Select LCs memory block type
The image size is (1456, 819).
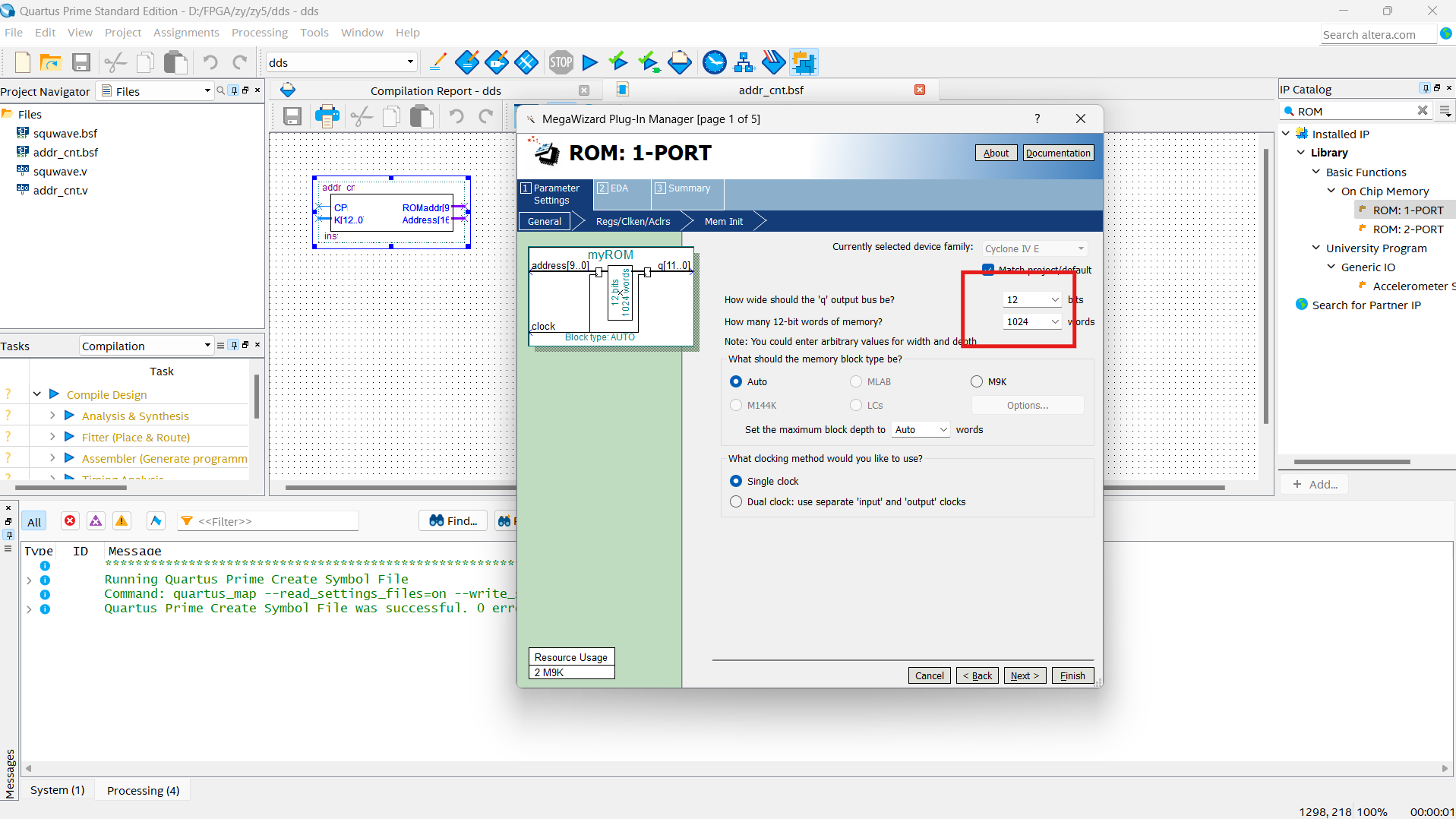pos(856,405)
